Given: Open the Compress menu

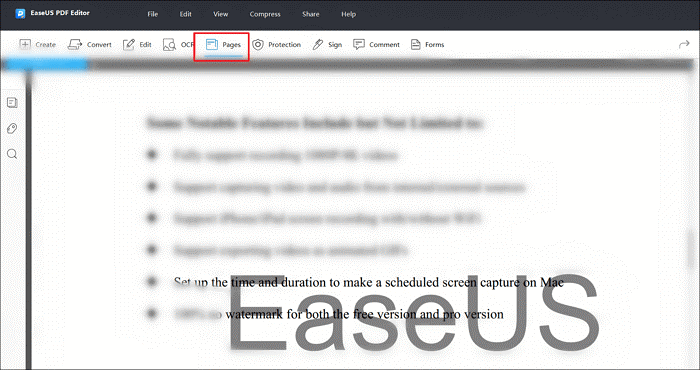Looking at the screenshot, I should click(x=265, y=14).
